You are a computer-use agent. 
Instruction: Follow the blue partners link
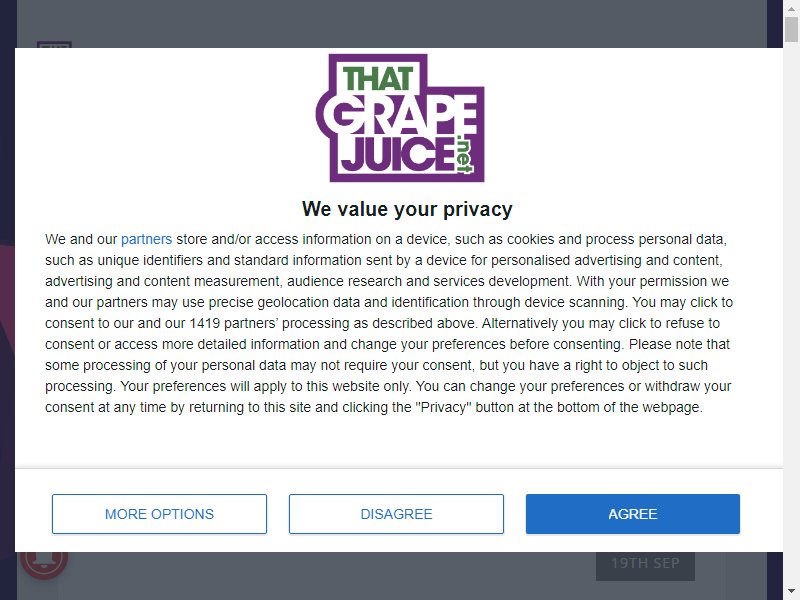pos(146,239)
